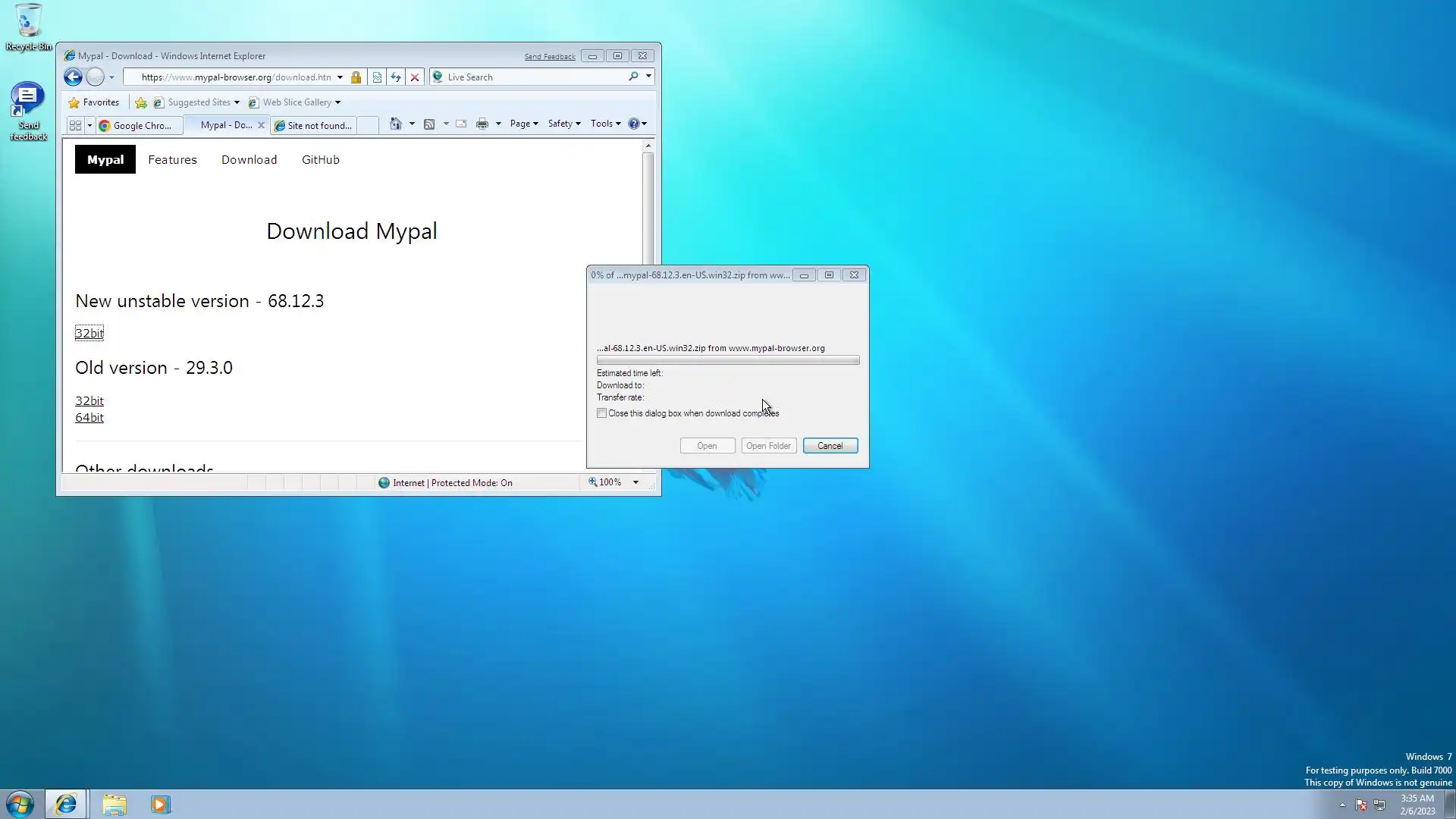
Task: Click the RSS feeds icon
Action: [x=429, y=124]
